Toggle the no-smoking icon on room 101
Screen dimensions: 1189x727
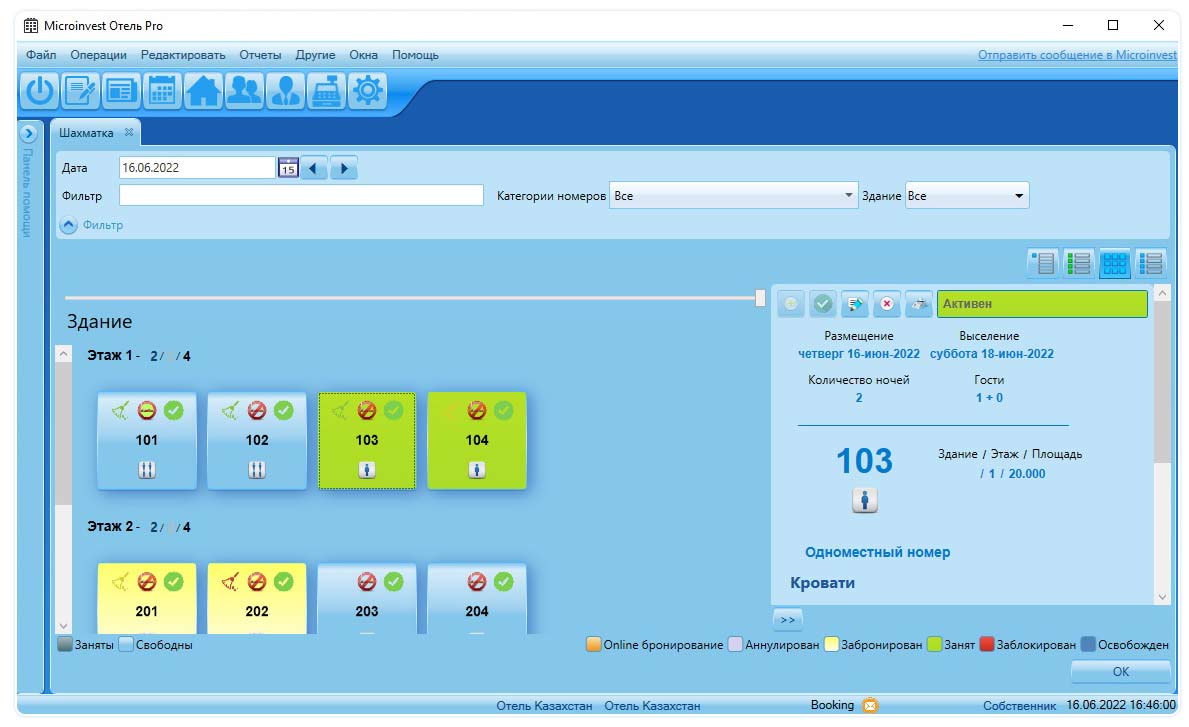point(147,411)
